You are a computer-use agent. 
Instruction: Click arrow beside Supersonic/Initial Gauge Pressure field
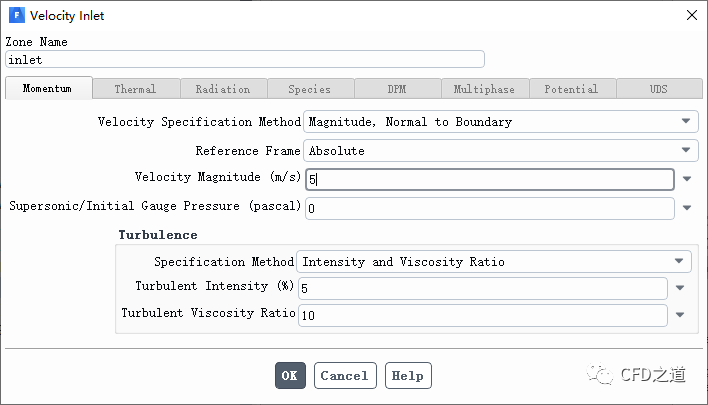click(x=688, y=209)
